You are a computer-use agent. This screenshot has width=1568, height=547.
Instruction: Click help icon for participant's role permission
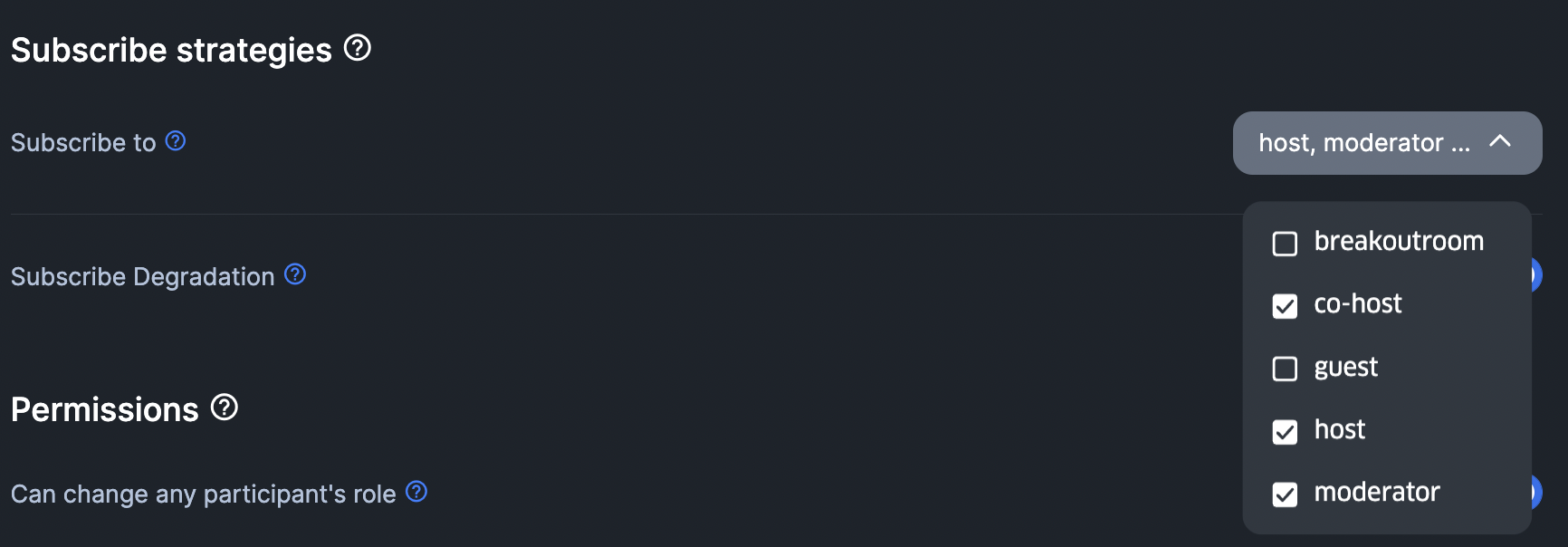click(x=416, y=492)
